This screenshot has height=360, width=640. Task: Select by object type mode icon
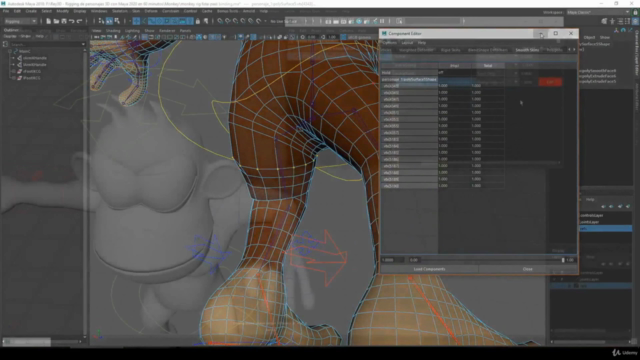pyautogui.click(x=109, y=21)
